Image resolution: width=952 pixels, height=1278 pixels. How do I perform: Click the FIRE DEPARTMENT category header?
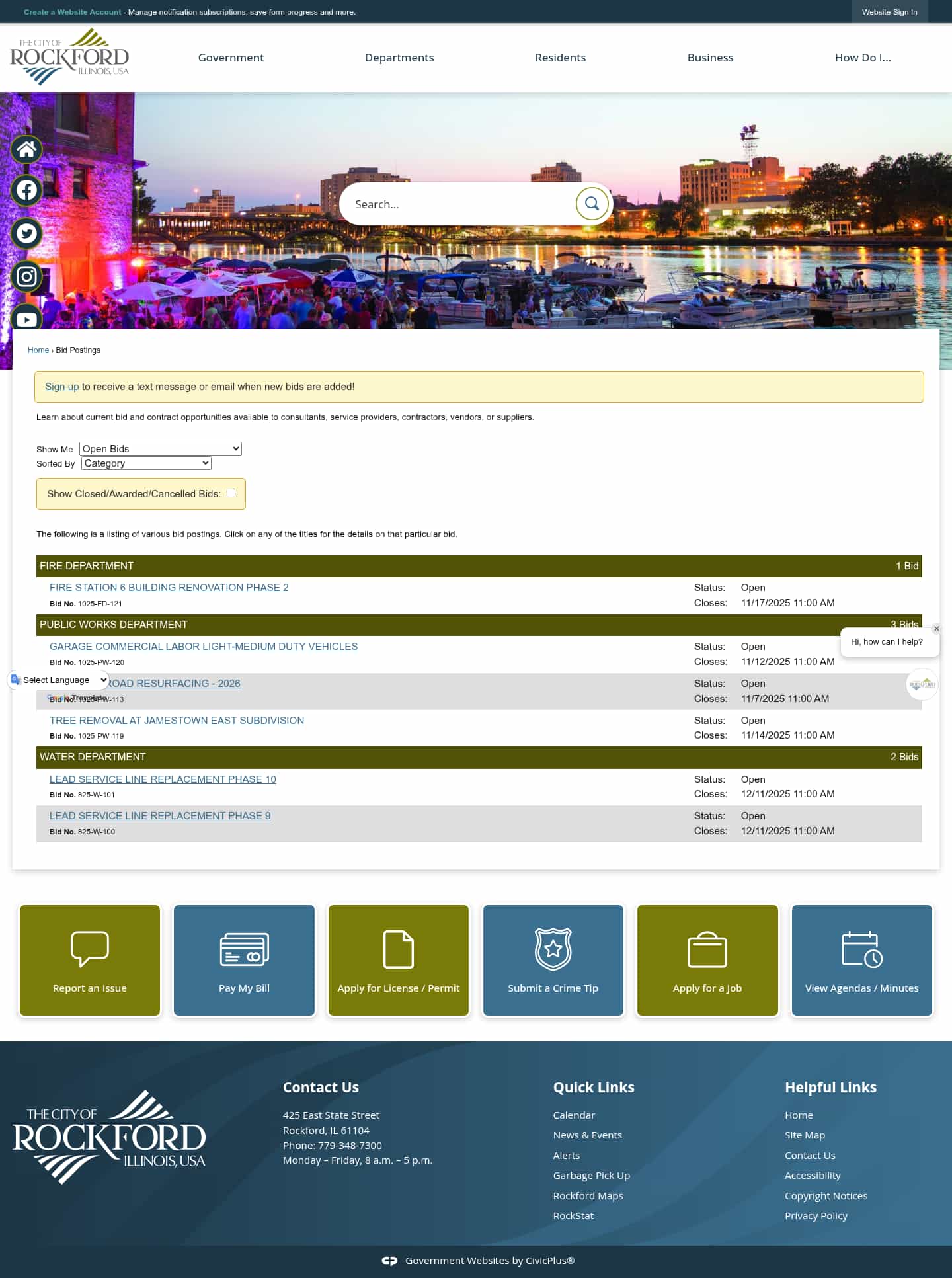pos(479,566)
